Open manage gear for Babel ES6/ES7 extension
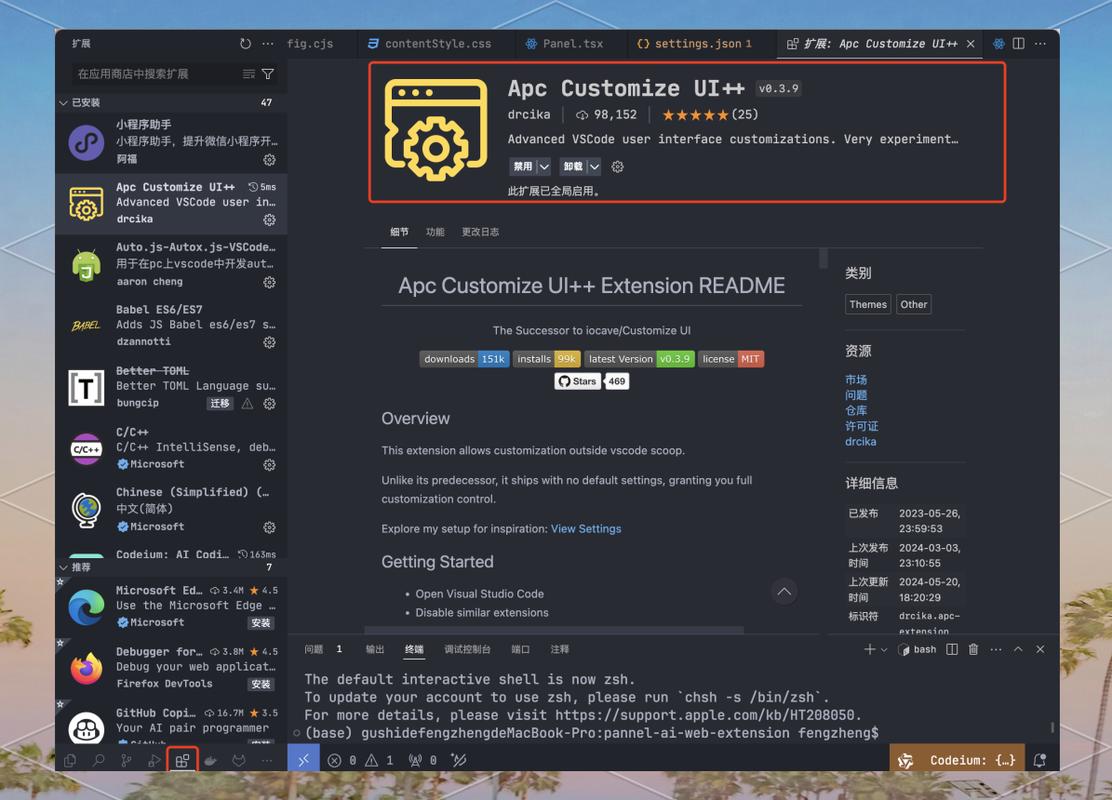 coord(269,343)
